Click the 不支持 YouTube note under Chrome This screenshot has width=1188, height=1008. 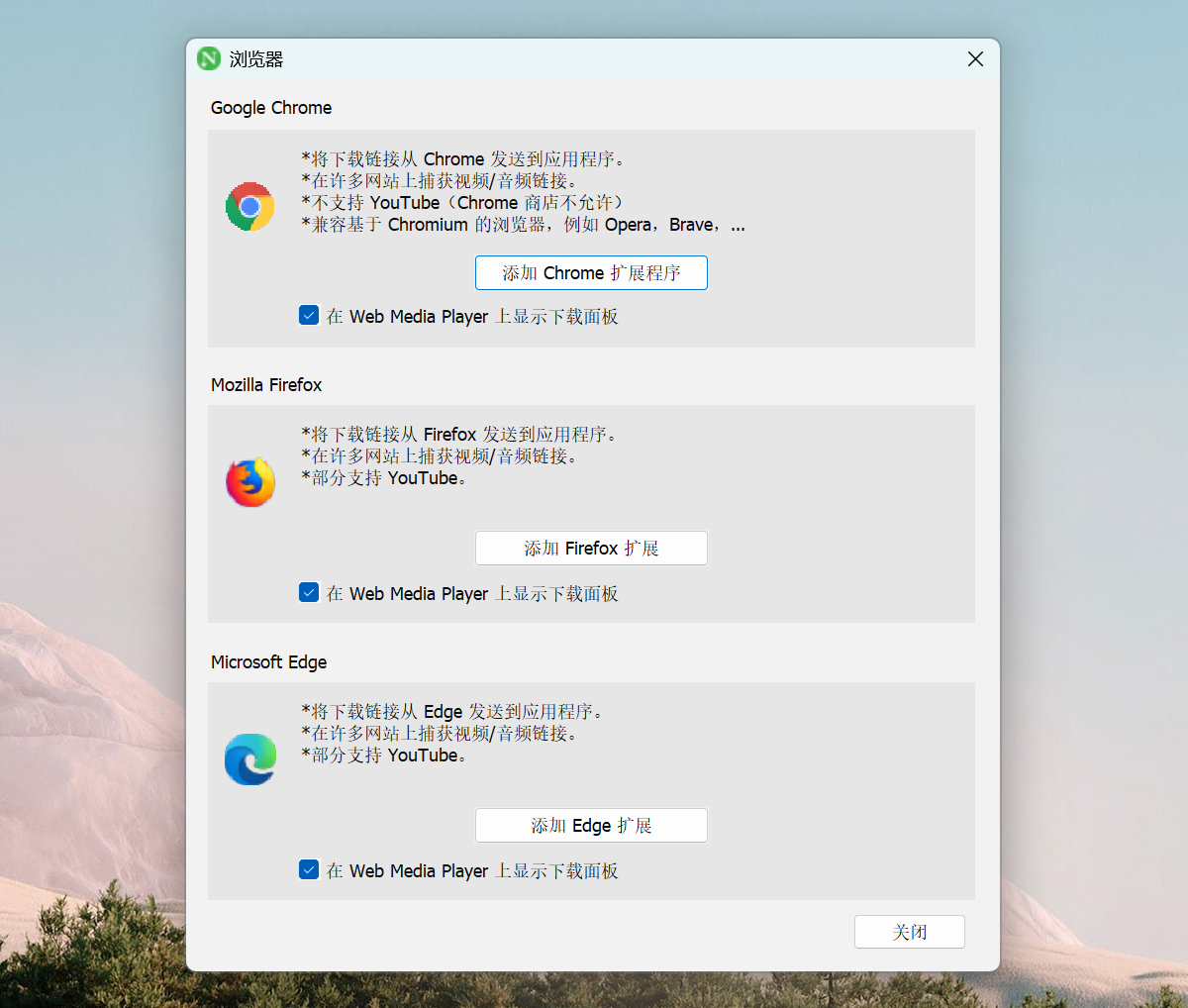click(463, 203)
